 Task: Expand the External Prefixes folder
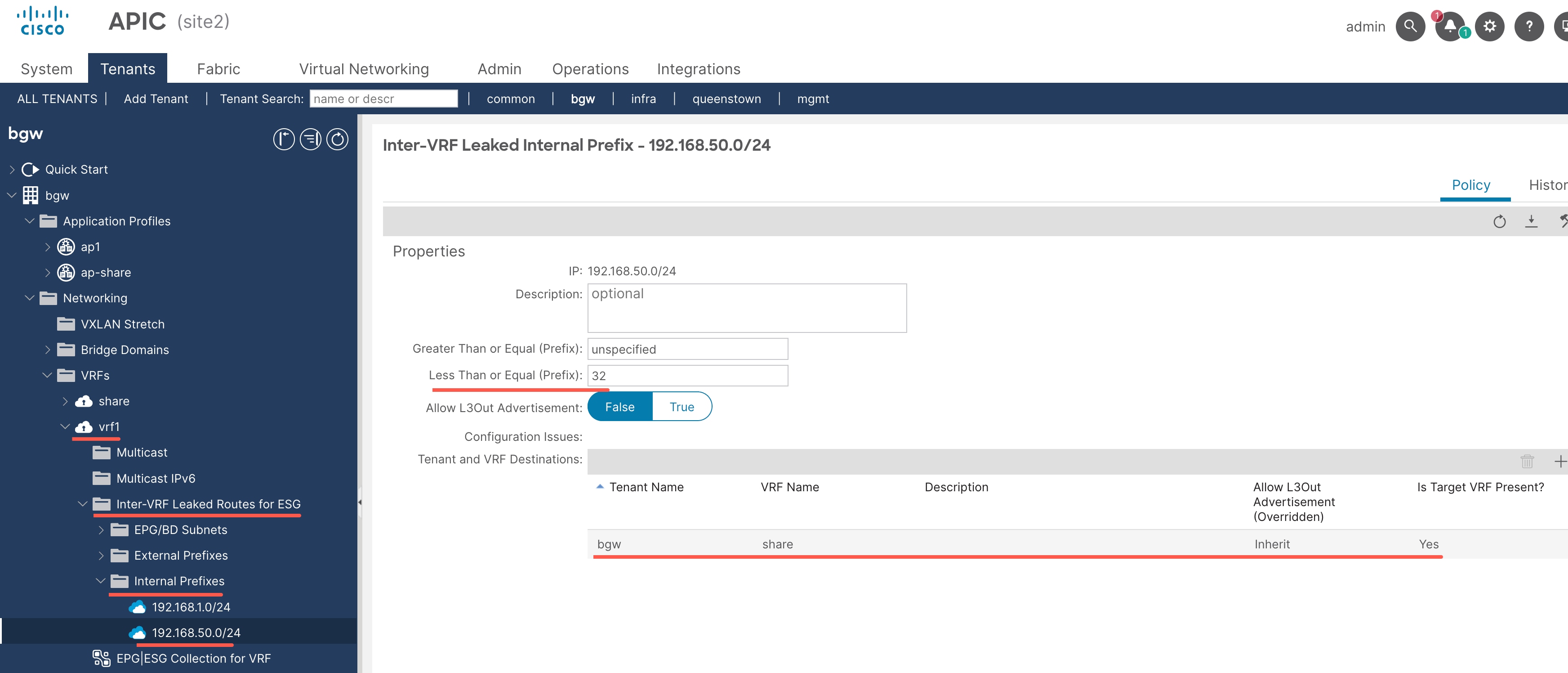coord(101,556)
